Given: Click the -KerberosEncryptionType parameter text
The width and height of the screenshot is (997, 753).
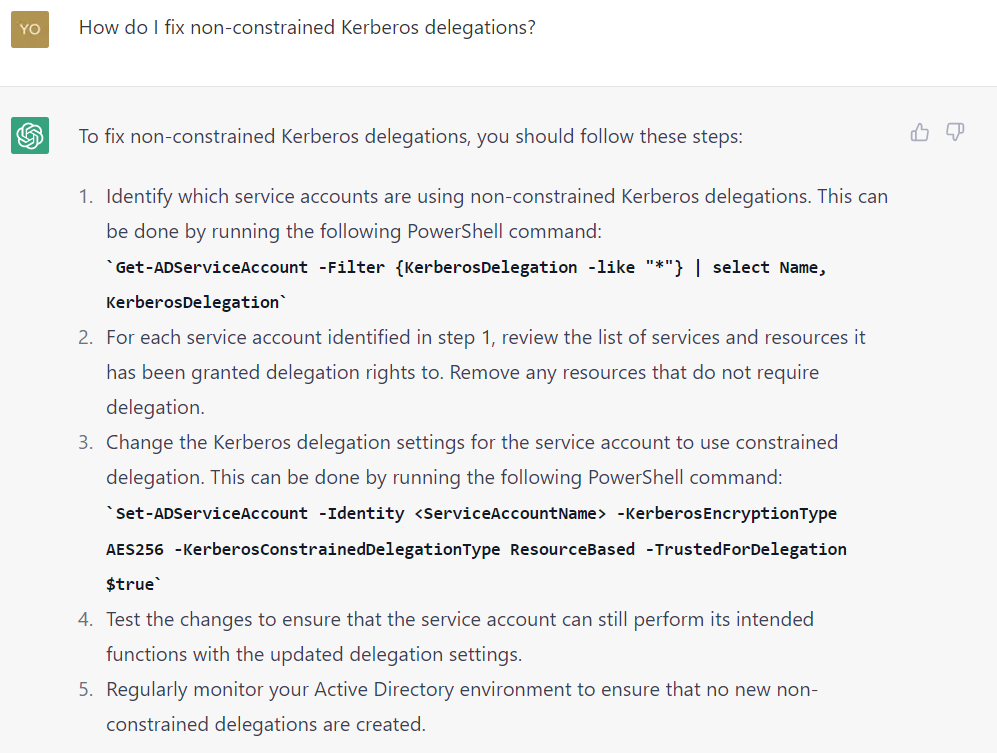Looking at the screenshot, I should pos(726,513).
